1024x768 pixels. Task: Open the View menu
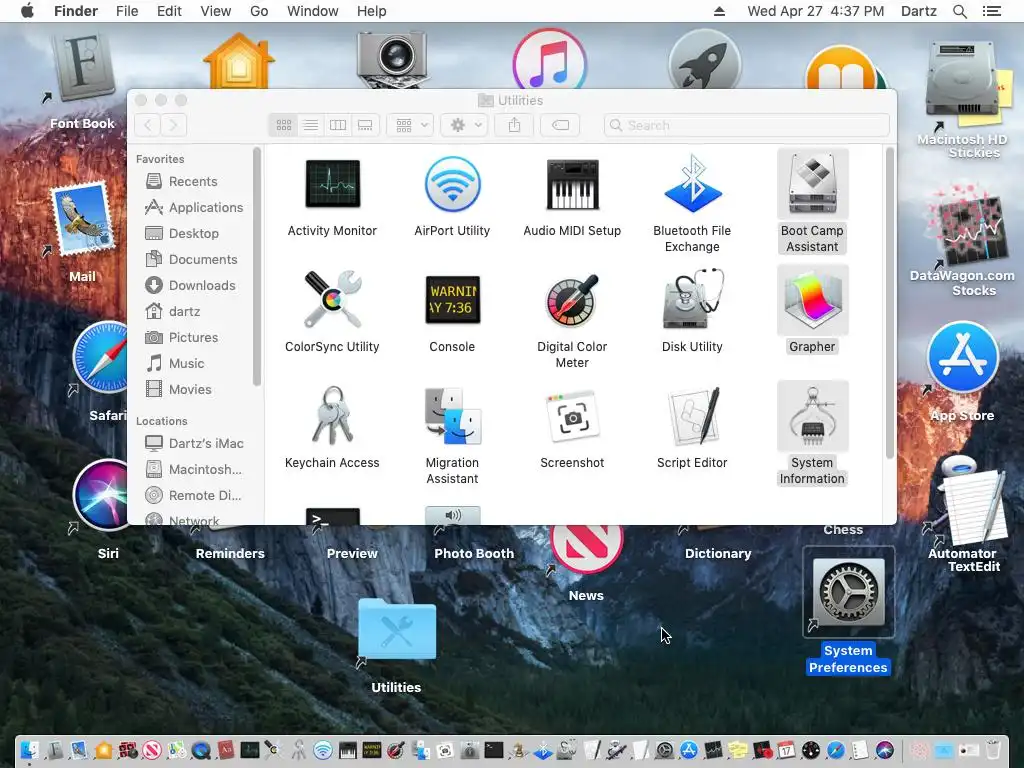click(216, 11)
